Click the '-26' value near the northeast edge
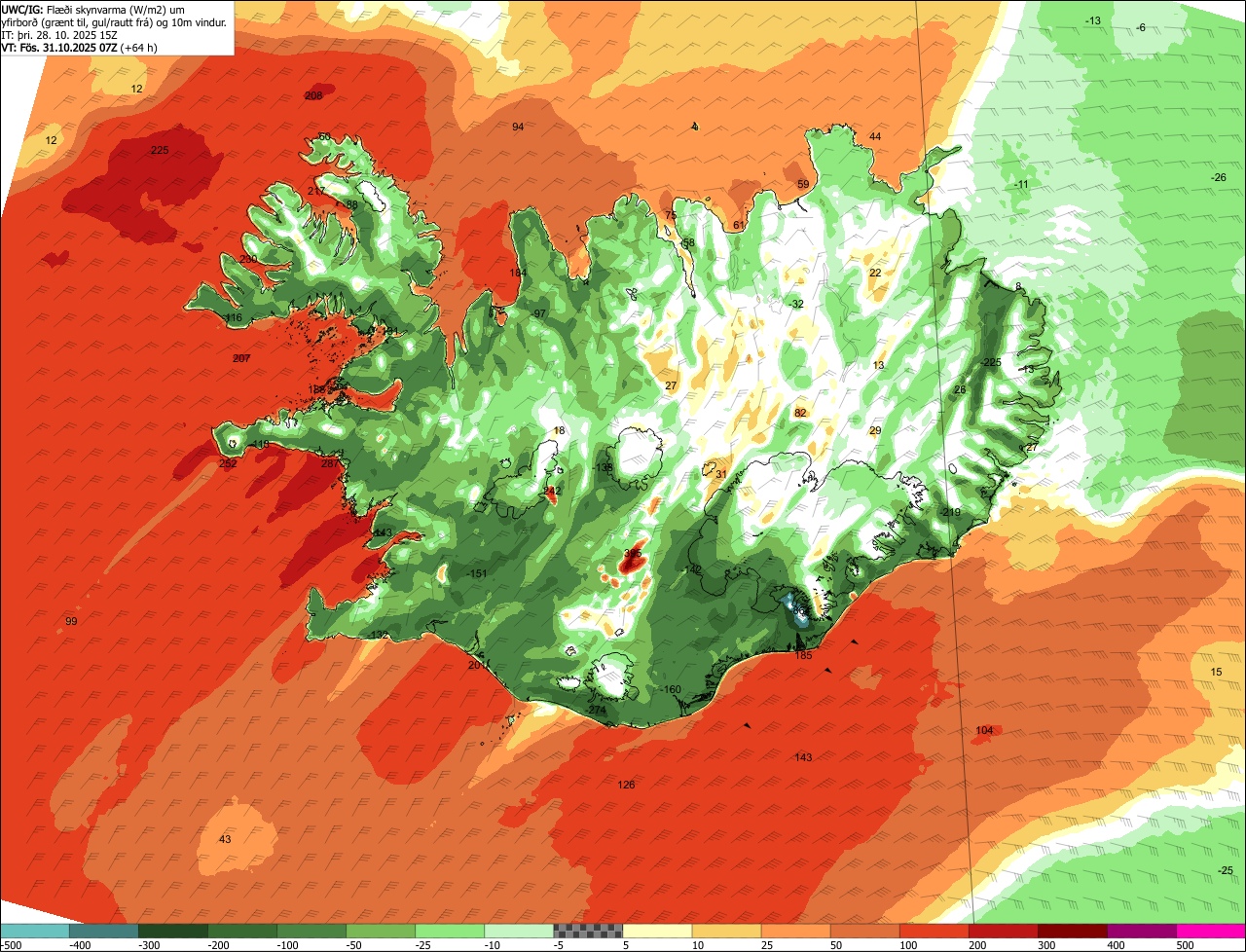Screen dimensions: 1246x952 click(1219, 178)
